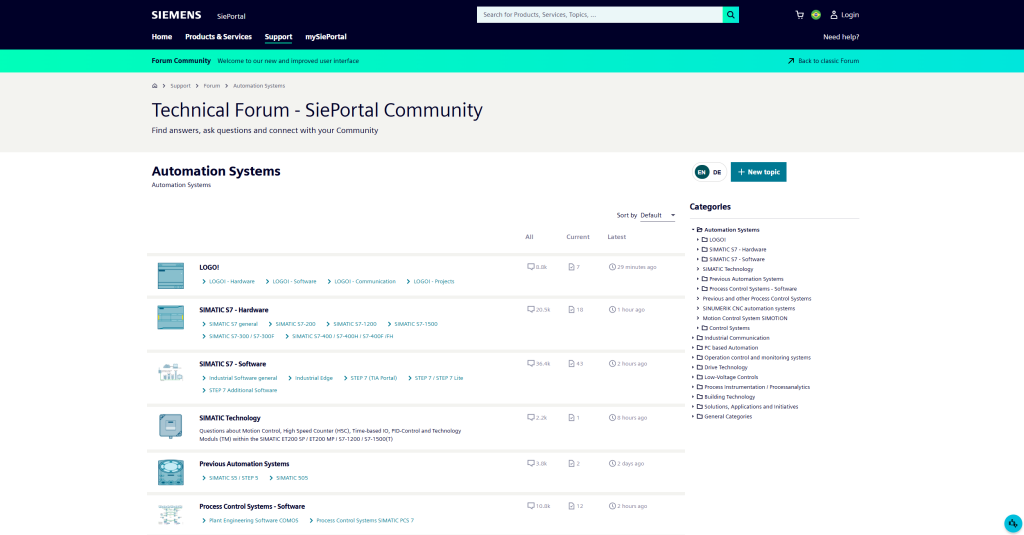Click the LOGO! forum thumbnail image

pos(170,275)
